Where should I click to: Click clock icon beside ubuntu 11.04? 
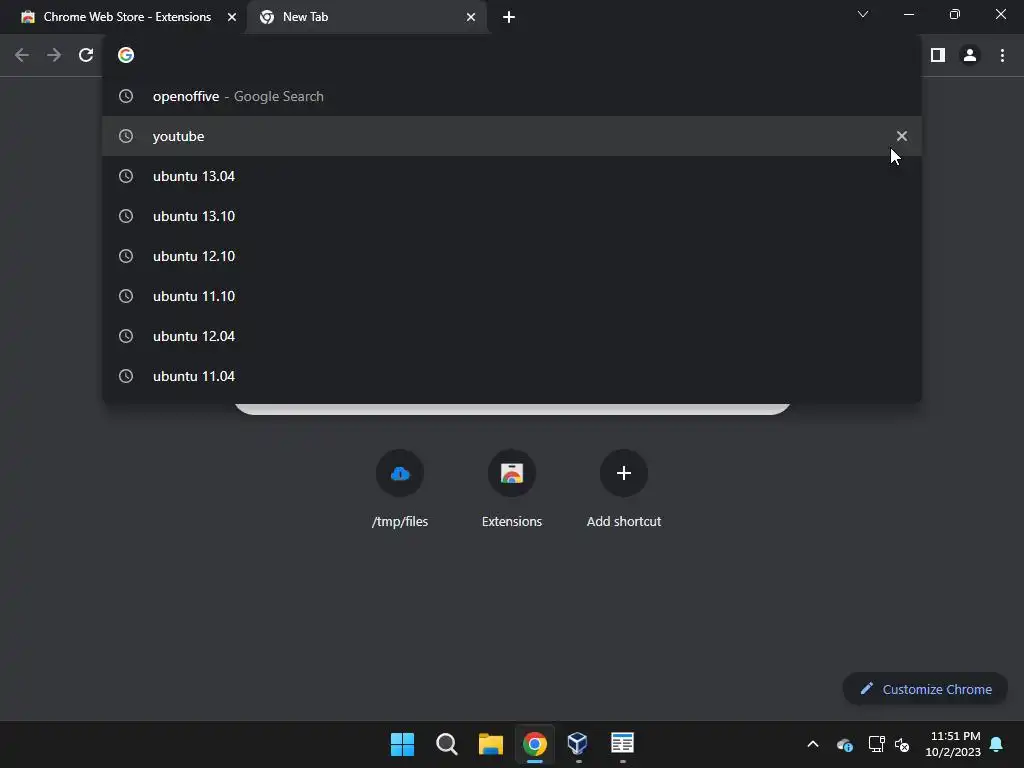126,376
